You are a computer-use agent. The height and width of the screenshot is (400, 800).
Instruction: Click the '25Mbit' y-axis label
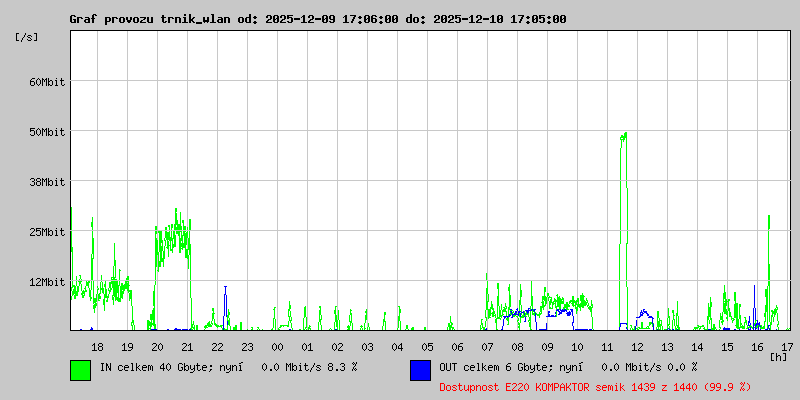[x=47, y=232]
